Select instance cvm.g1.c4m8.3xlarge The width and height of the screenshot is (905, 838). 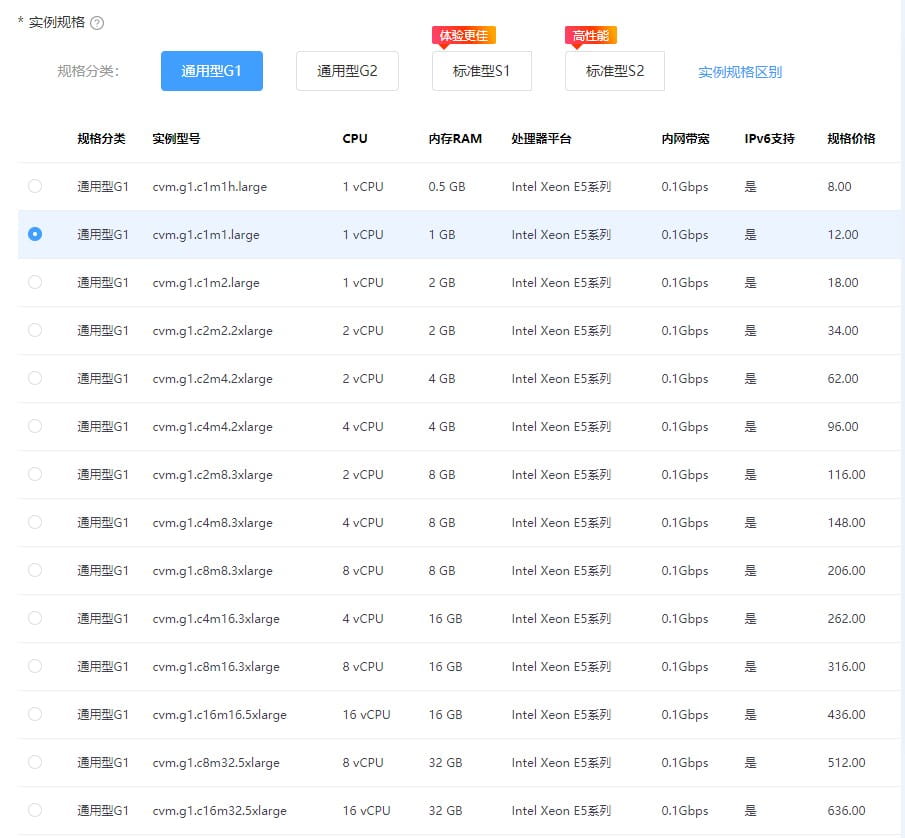click(35, 522)
